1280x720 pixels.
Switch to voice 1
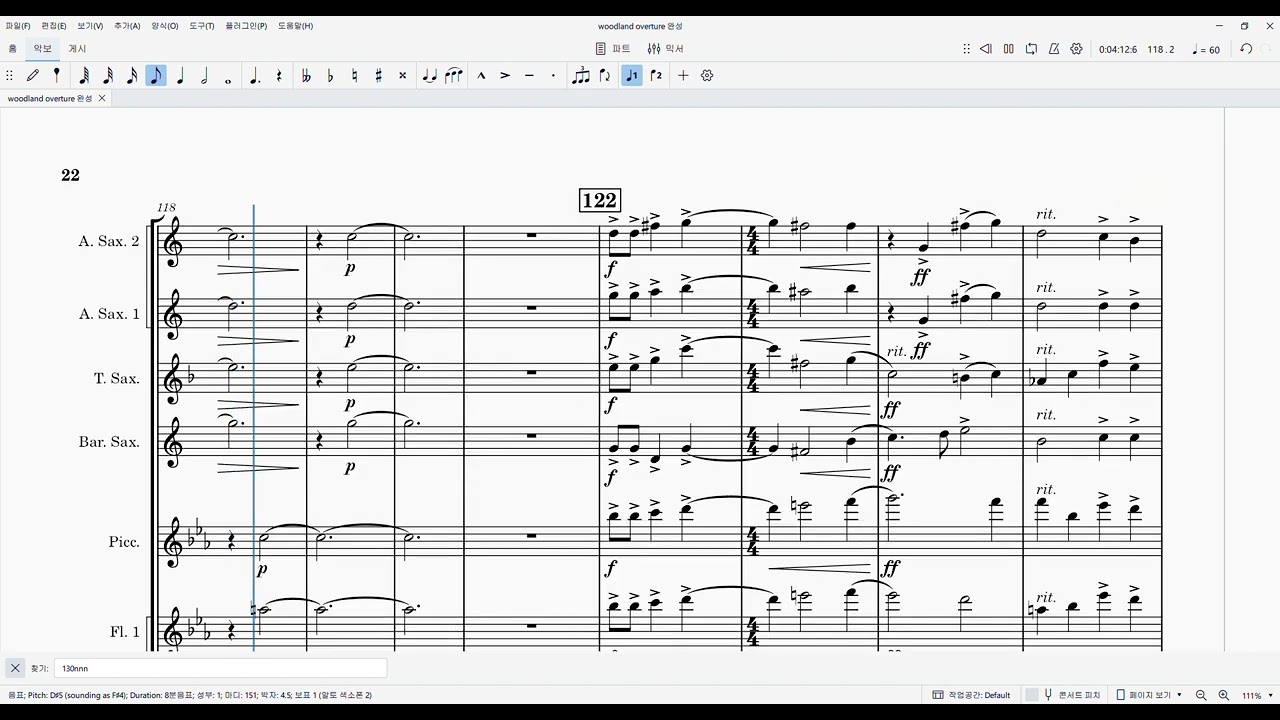(632, 75)
